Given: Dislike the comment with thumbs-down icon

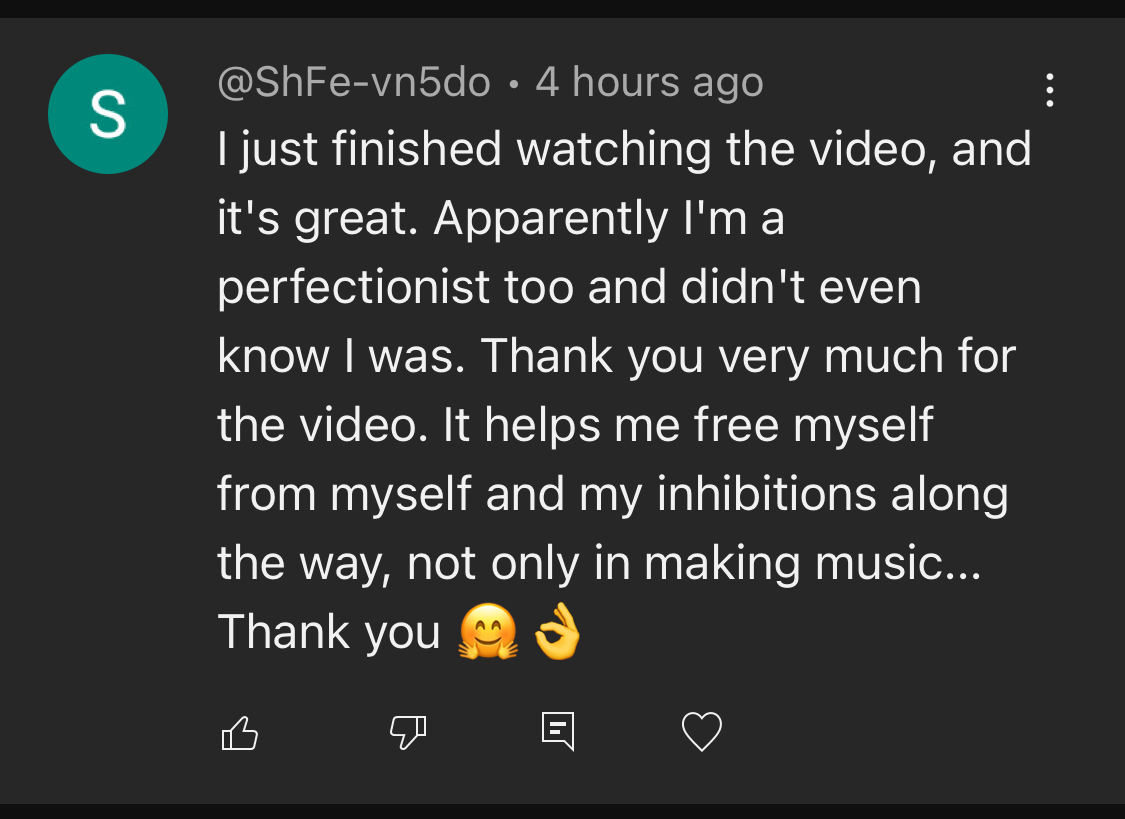Looking at the screenshot, I should 407,733.
